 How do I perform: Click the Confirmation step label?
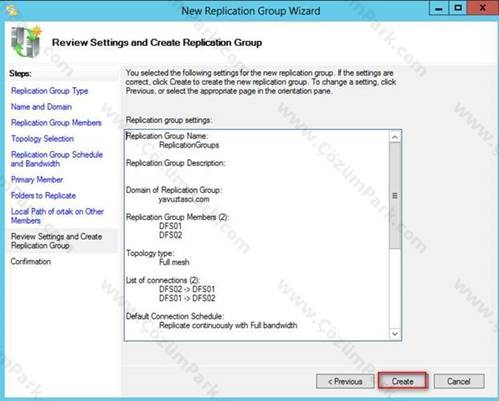click(31, 261)
